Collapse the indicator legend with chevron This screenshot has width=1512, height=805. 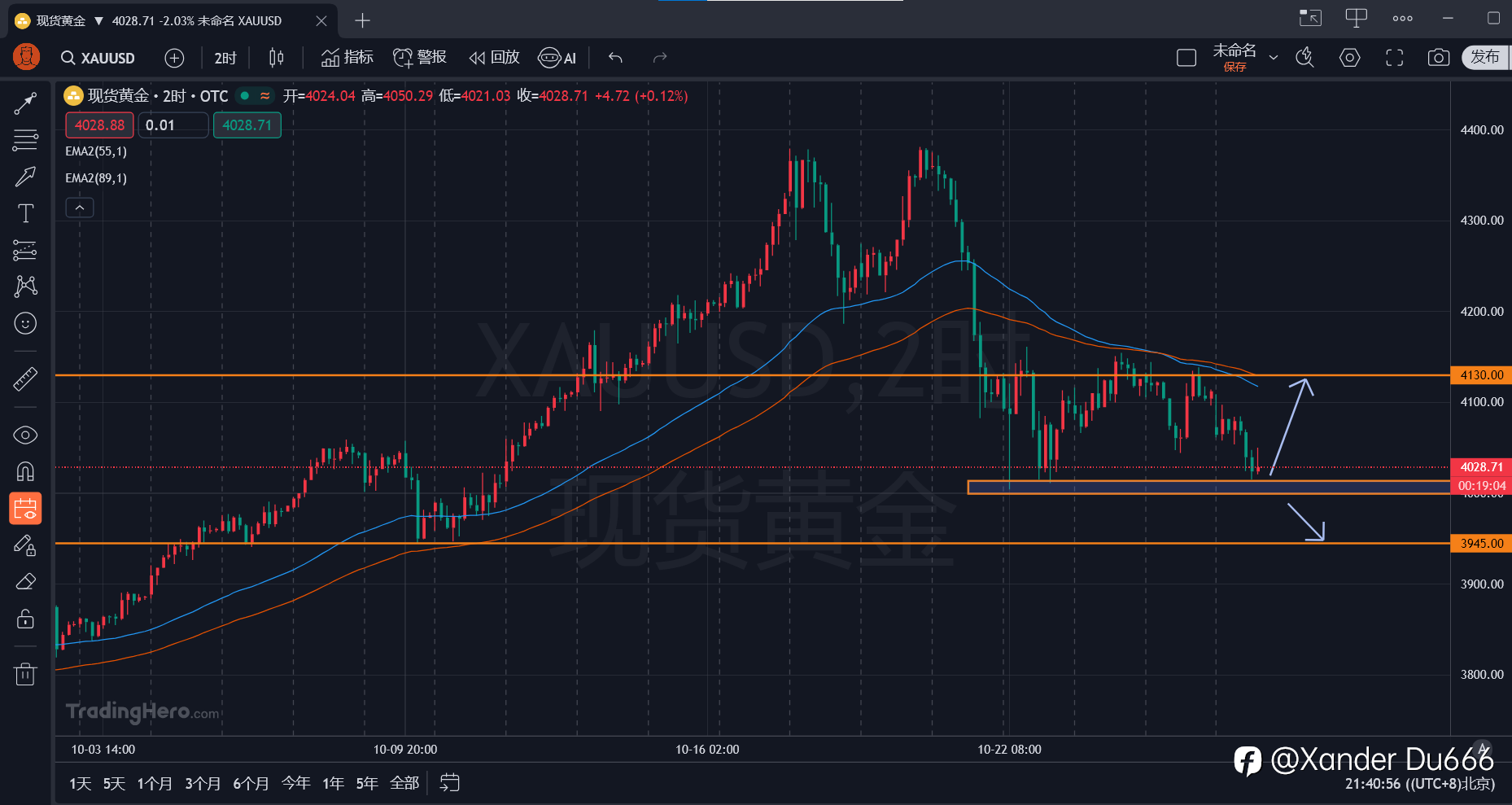point(80,208)
